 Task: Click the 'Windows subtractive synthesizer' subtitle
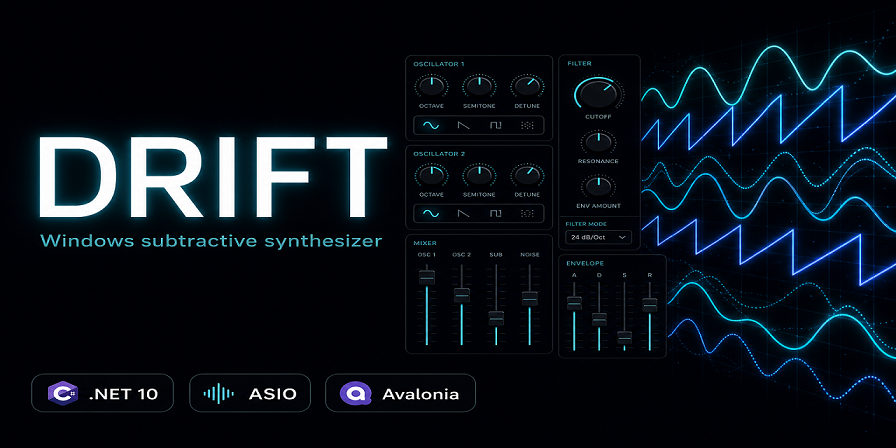click(211, 241)
